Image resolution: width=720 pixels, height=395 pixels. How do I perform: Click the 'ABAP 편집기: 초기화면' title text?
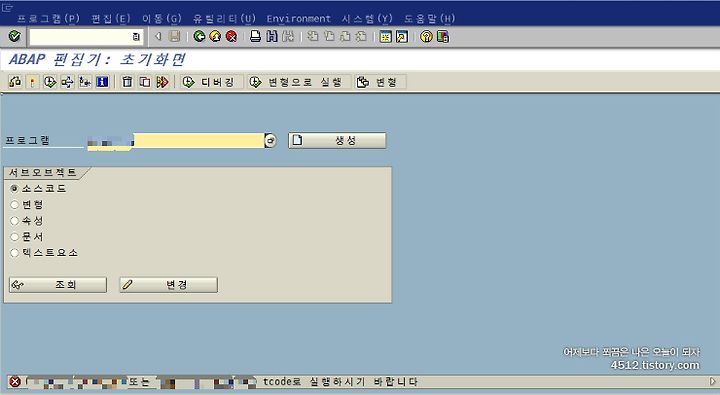point(97,59)
